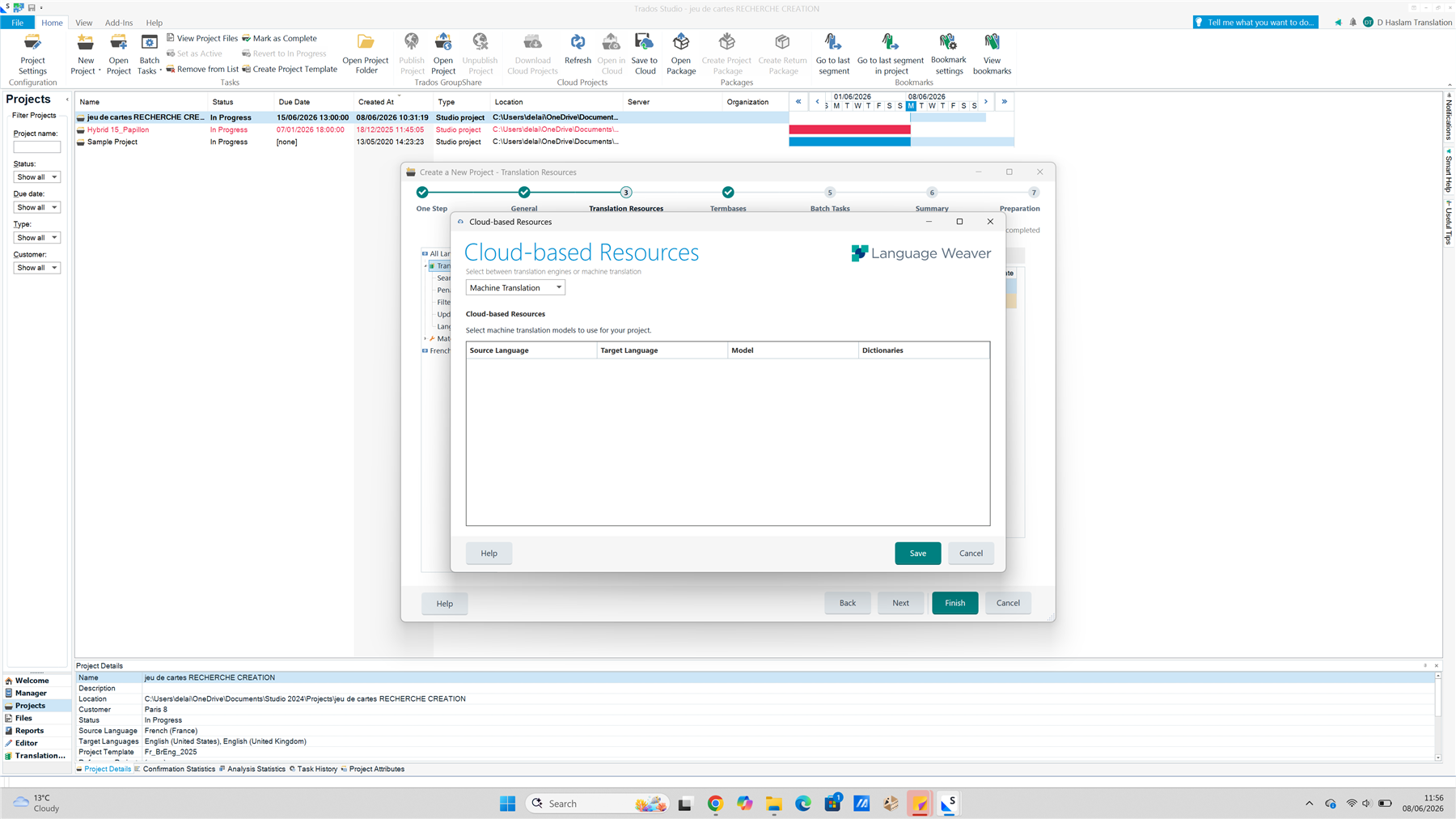
Task: Open Project Settings in the ribbon
Action: 32,54
